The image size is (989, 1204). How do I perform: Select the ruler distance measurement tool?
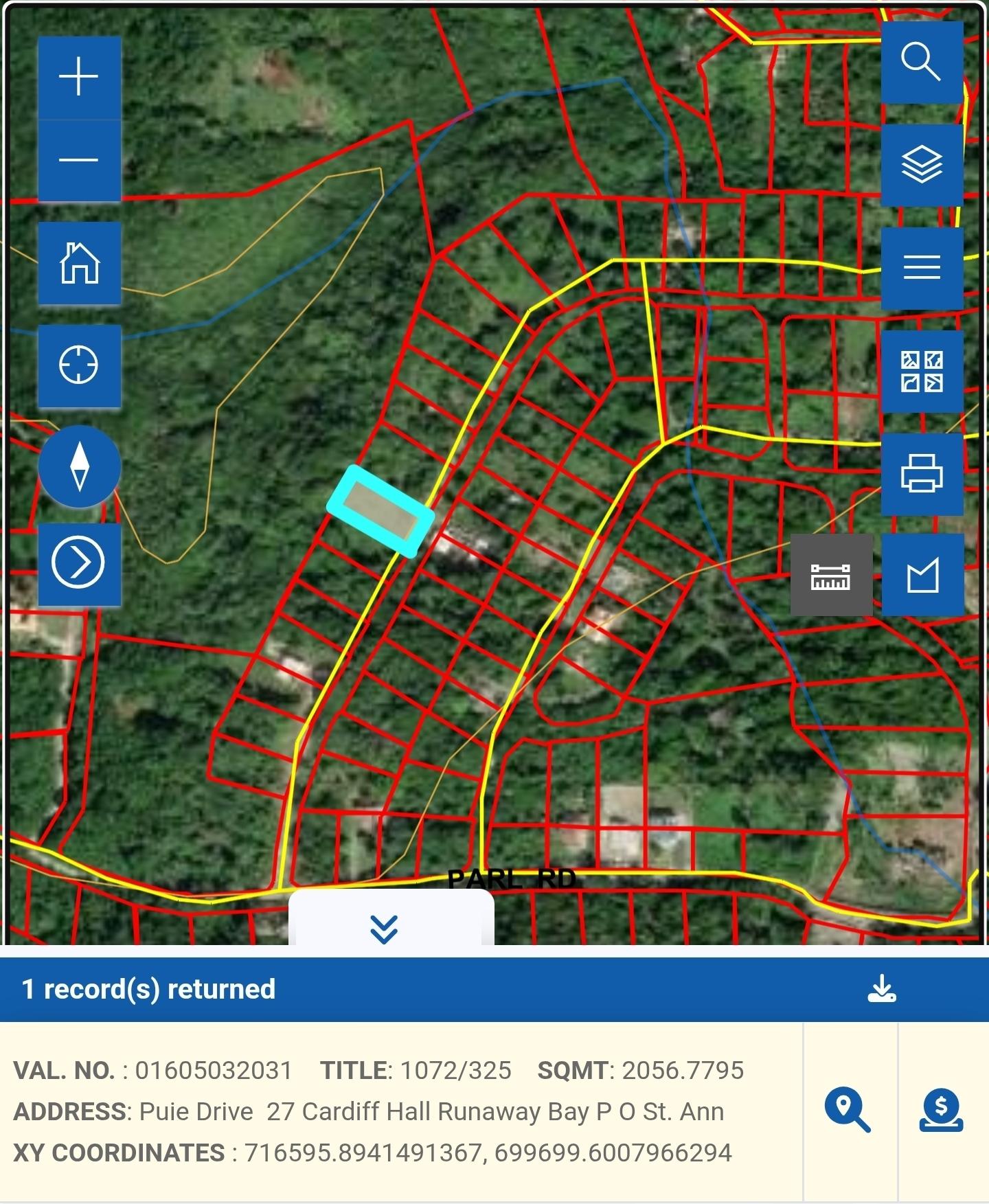[831, 576]
